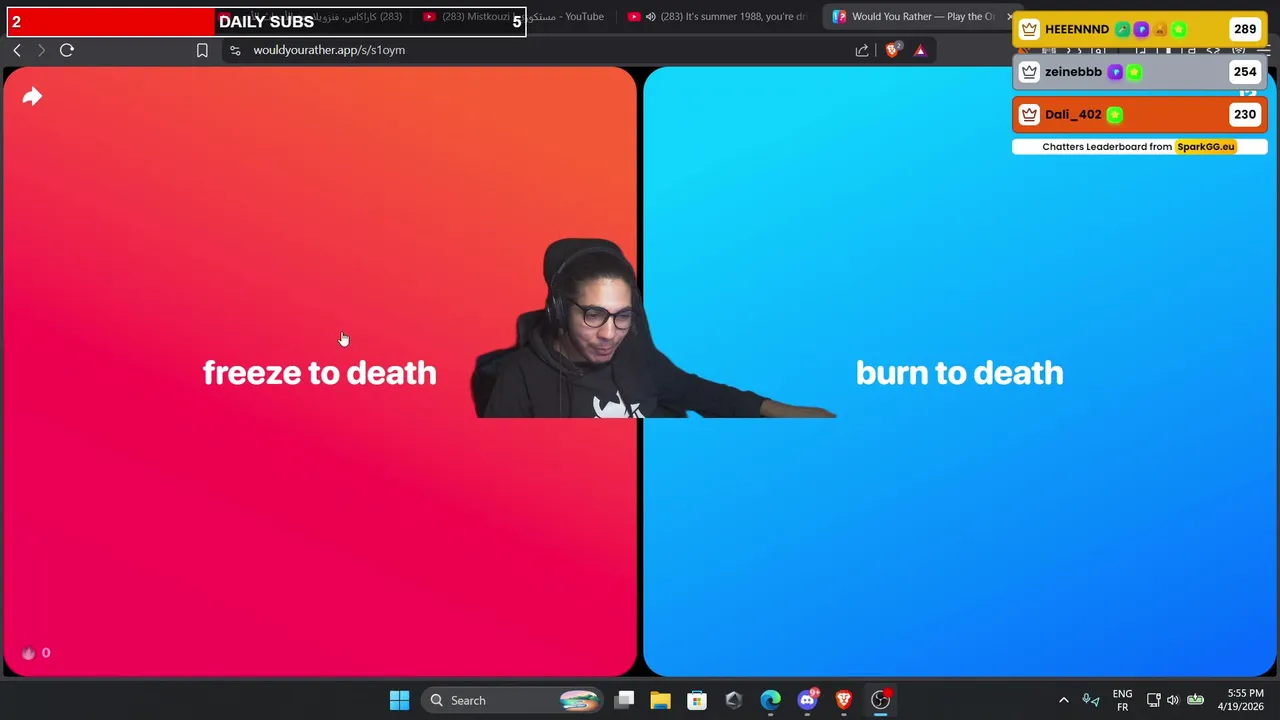Screen dimensions: 1280x720
Task: Open the gray hexagon app in the taskbar
Action: 733,700
